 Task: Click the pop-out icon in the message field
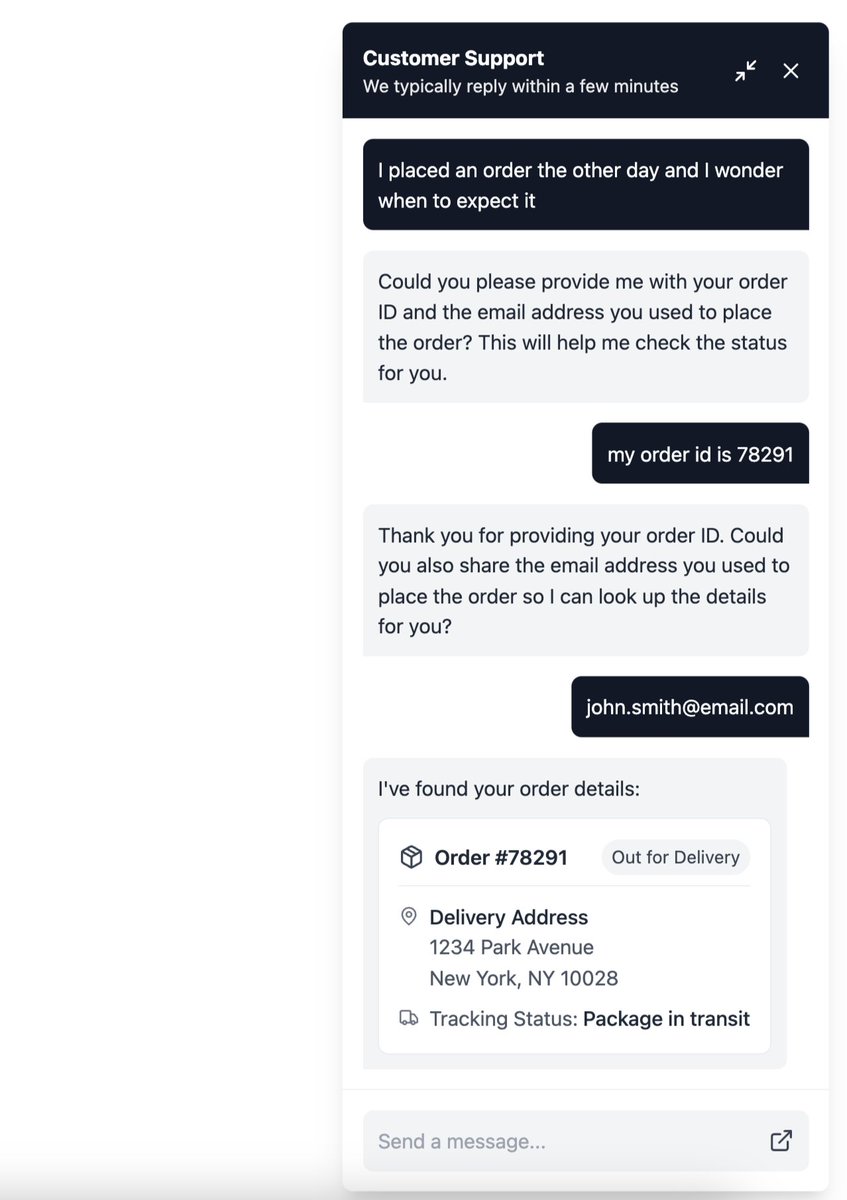pyautogui.click(x=781, y=1141)
